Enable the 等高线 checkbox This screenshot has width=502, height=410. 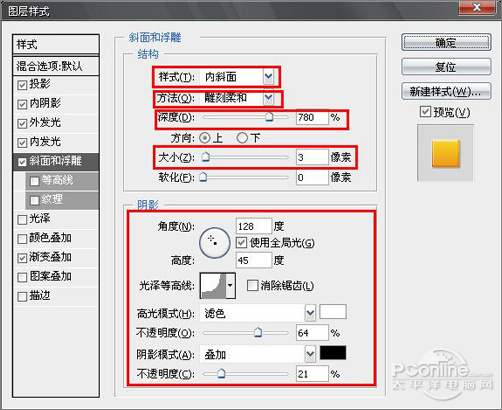(x=34, y=181)
